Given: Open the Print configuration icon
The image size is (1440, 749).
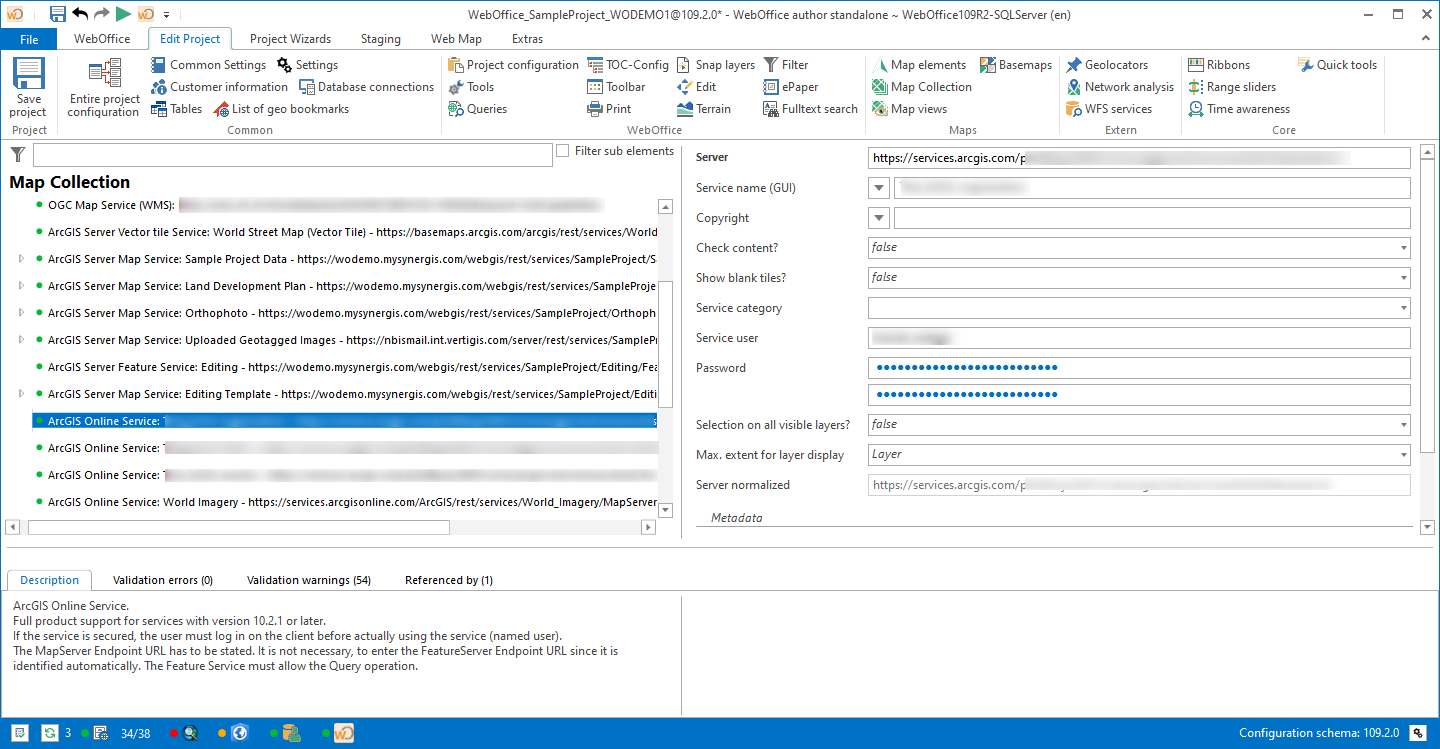Looking at the screenshot, I should 611,108.
